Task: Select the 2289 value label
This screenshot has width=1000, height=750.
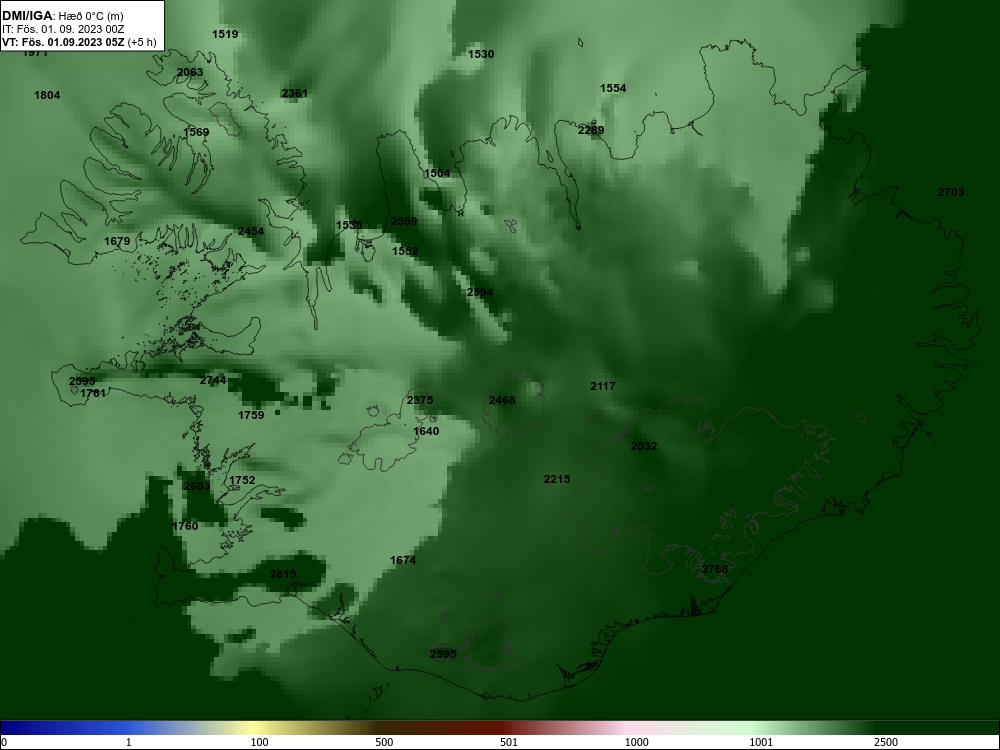Action: [591, 130]
